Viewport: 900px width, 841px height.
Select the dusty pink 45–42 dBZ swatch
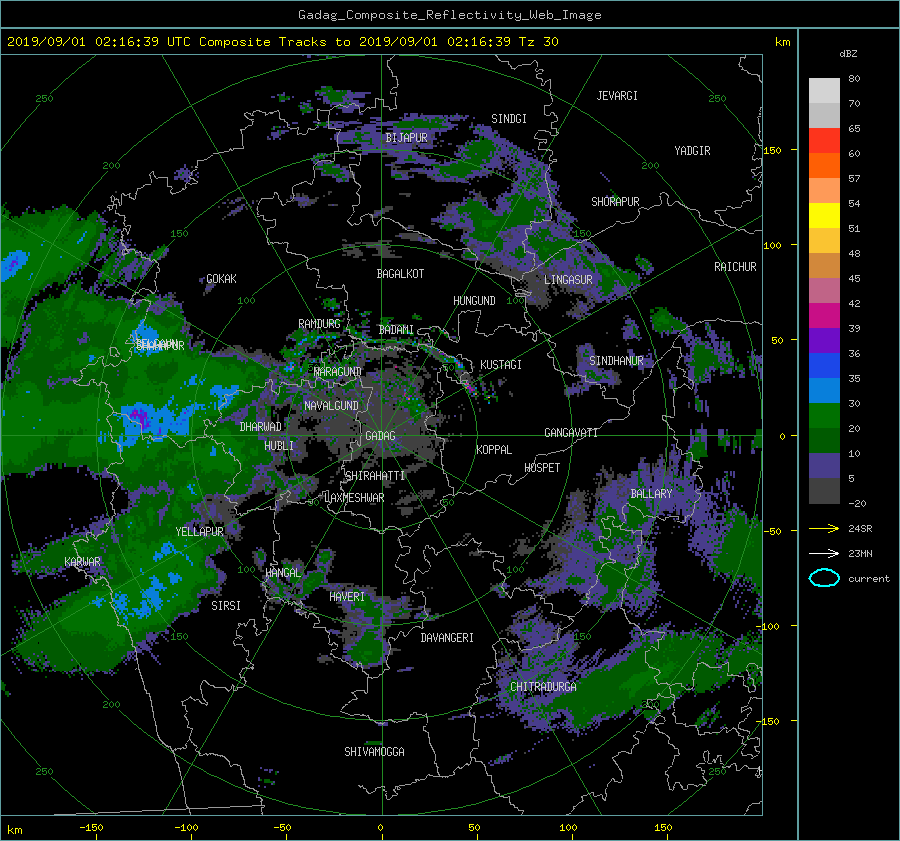coord(824,290)
